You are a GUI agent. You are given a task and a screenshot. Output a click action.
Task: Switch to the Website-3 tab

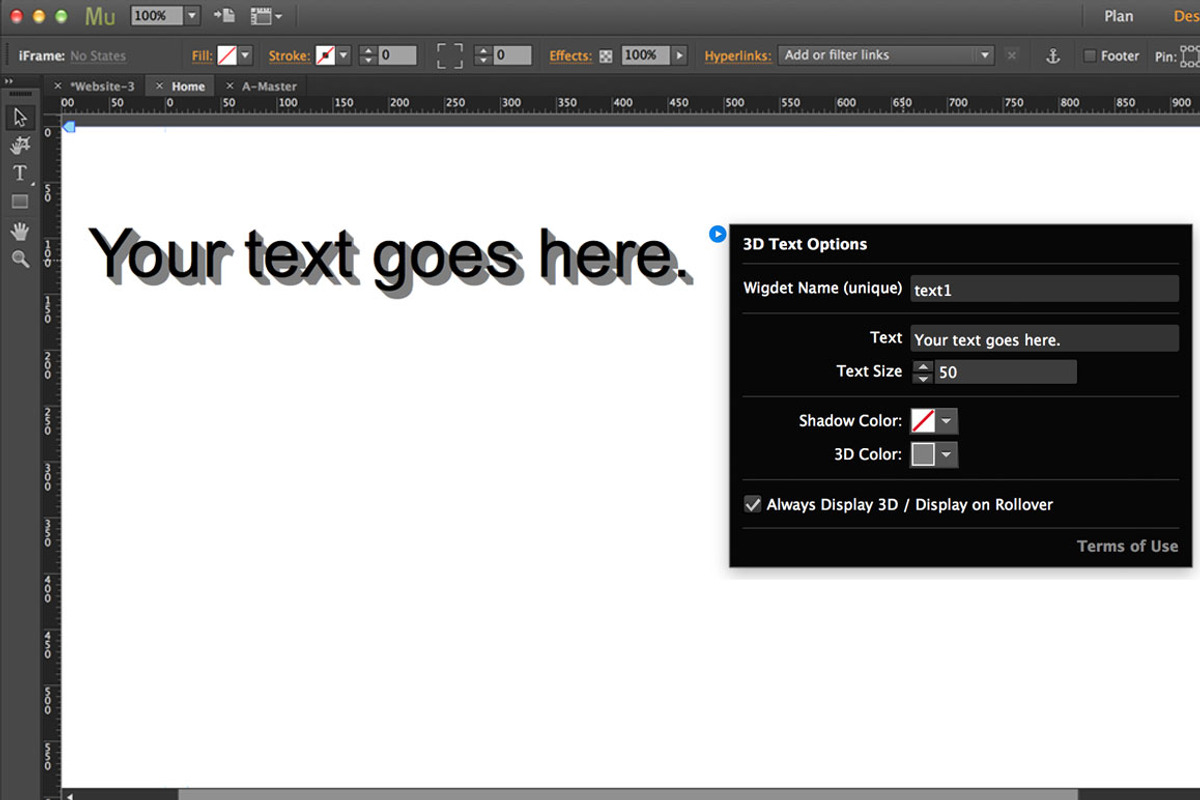[x=102, y=87]
